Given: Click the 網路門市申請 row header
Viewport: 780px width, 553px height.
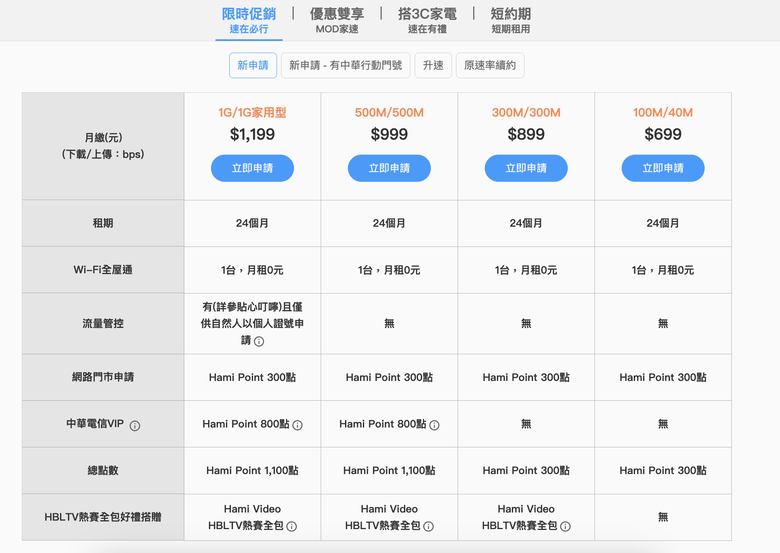Looking at the screenshot, I should 103,377.
